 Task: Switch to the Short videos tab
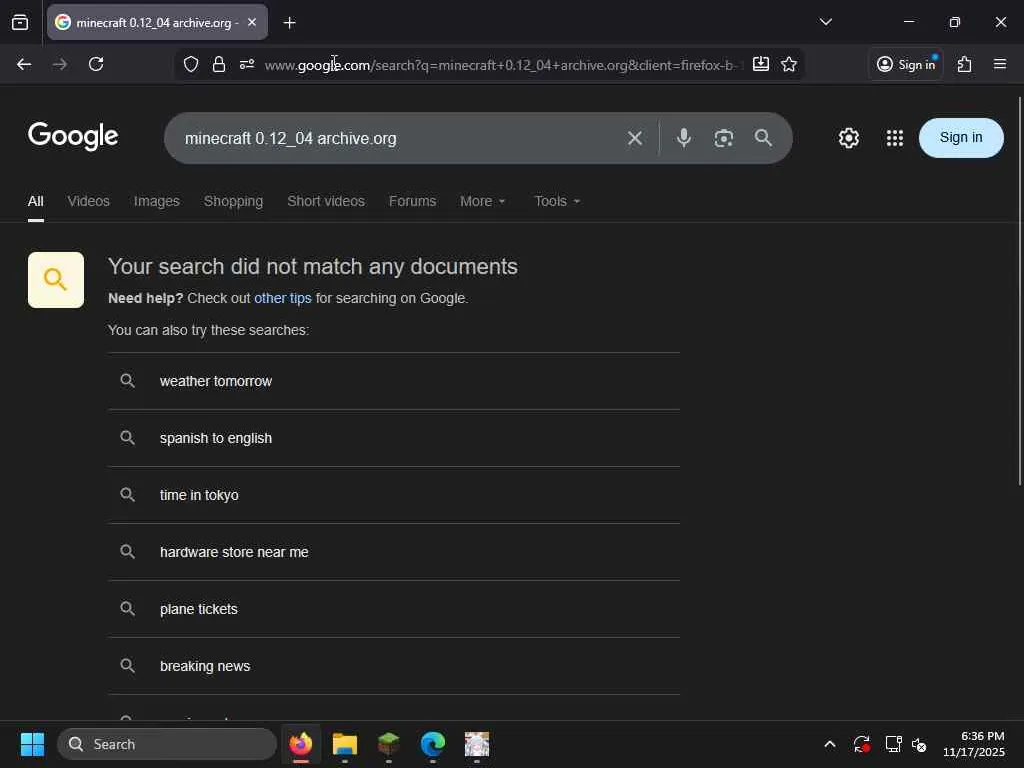click(326, 201)
